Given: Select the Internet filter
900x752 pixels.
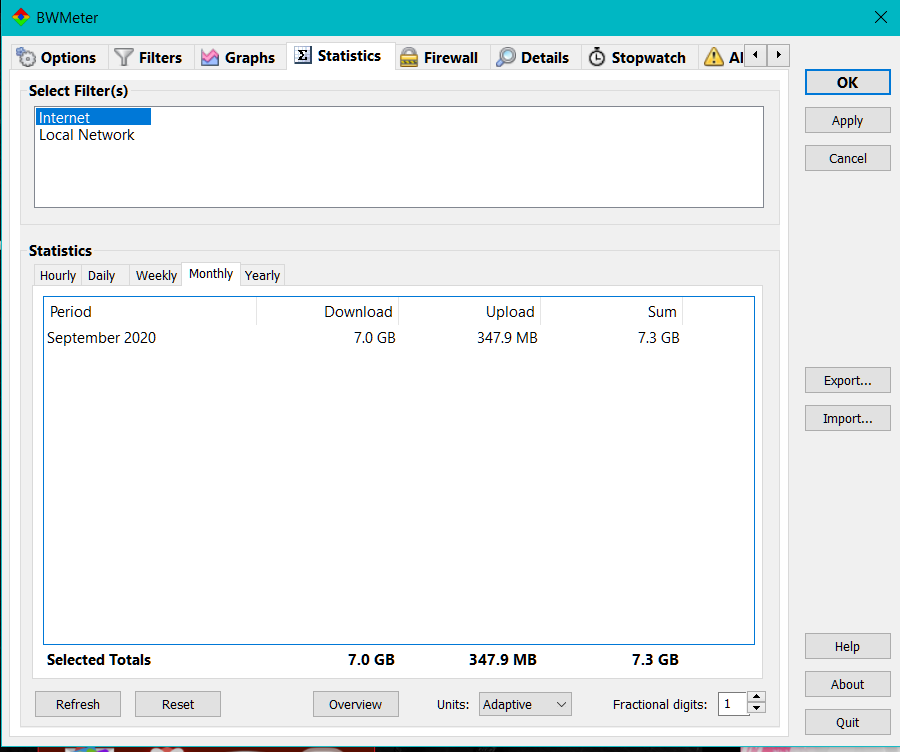Looking at the screenshot, I should point(93,117).
